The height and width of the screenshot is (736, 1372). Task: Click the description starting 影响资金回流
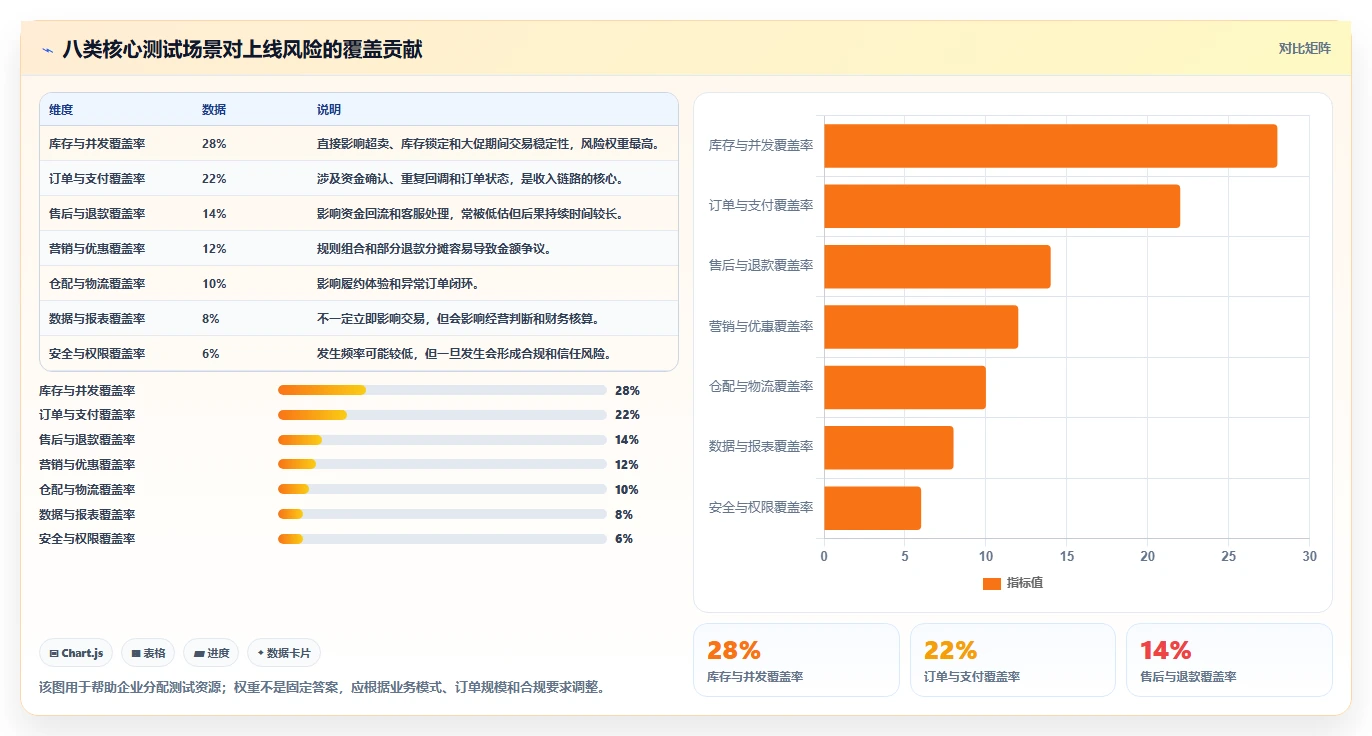[471, 214]
